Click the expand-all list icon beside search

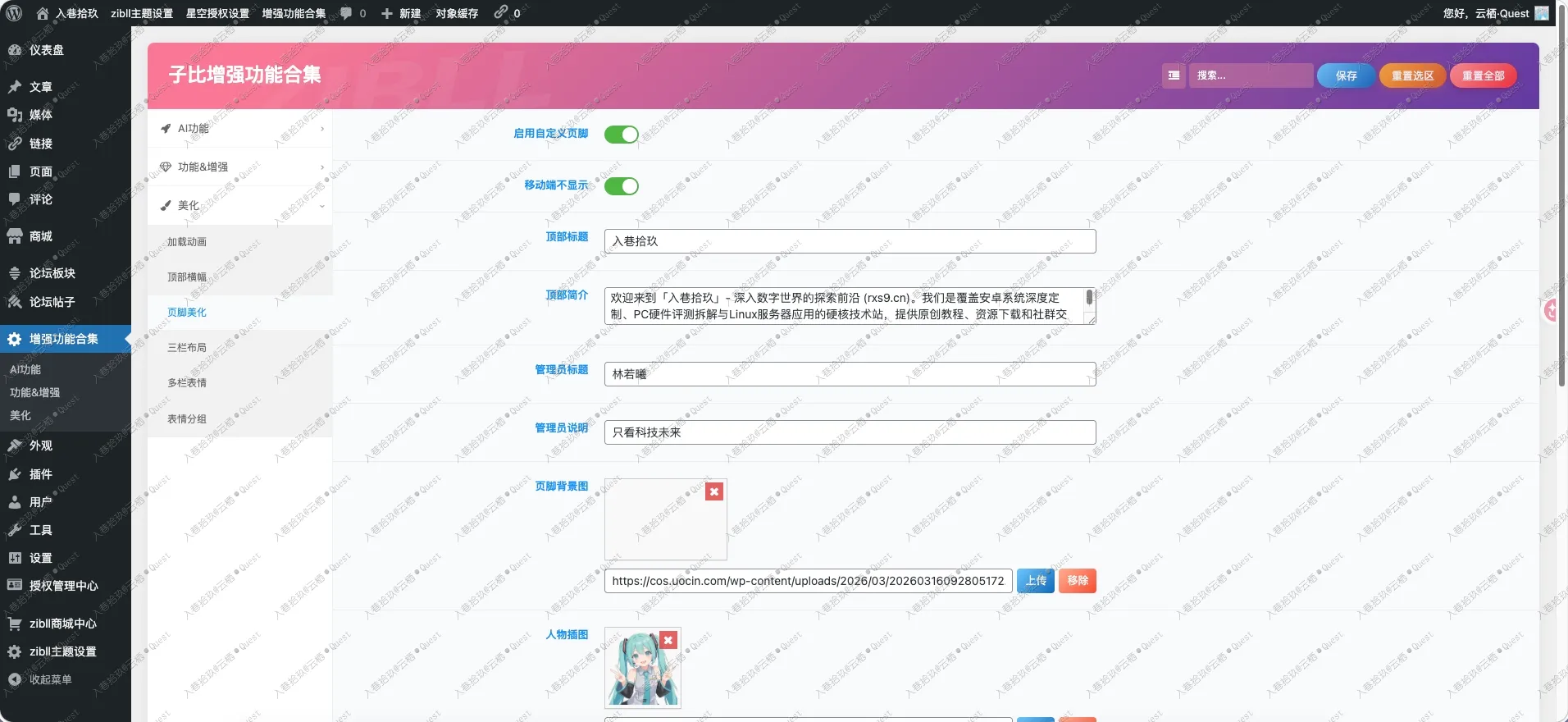1174,75
